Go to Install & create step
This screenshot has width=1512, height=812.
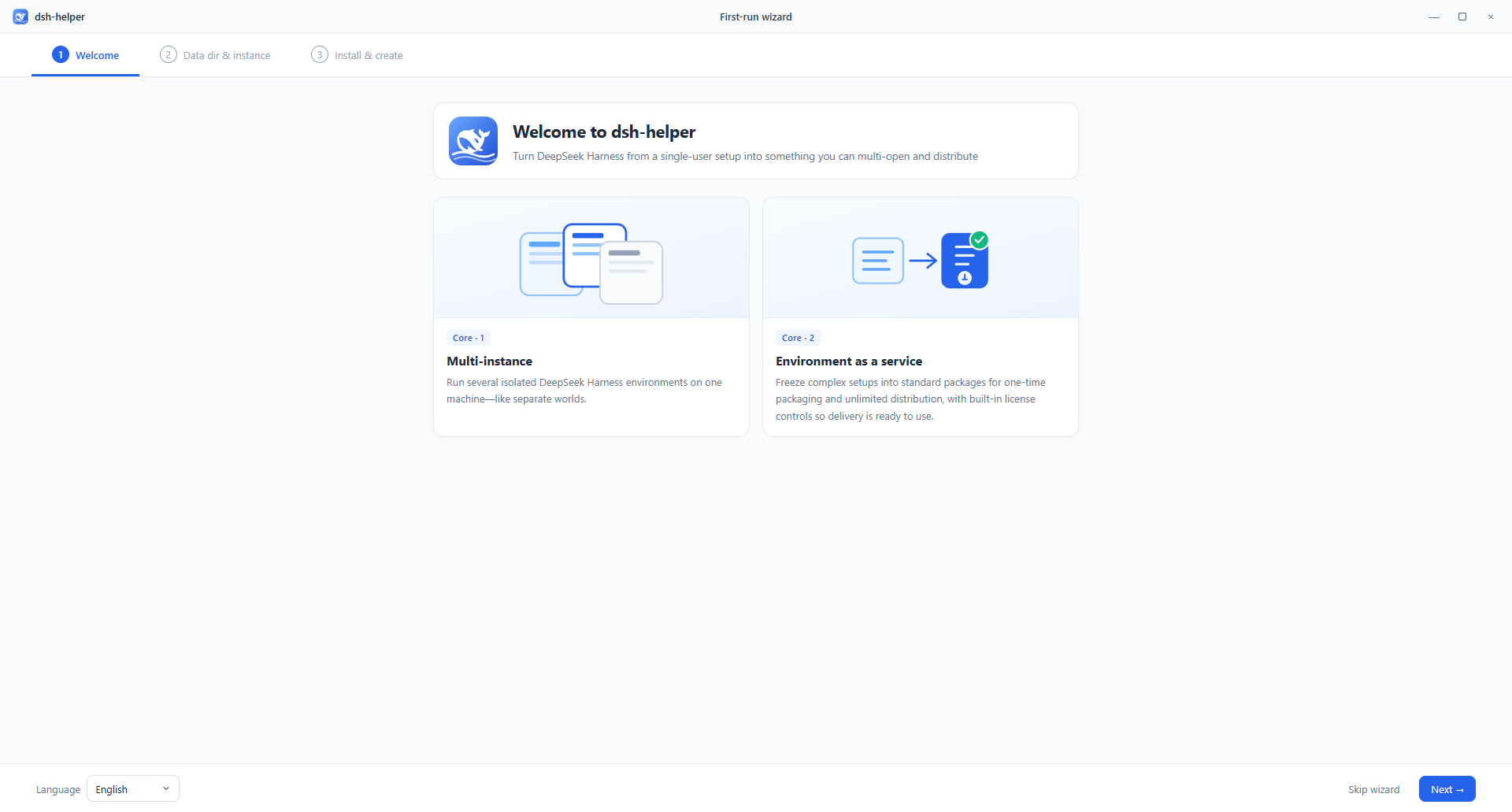[x=357, y=55]
